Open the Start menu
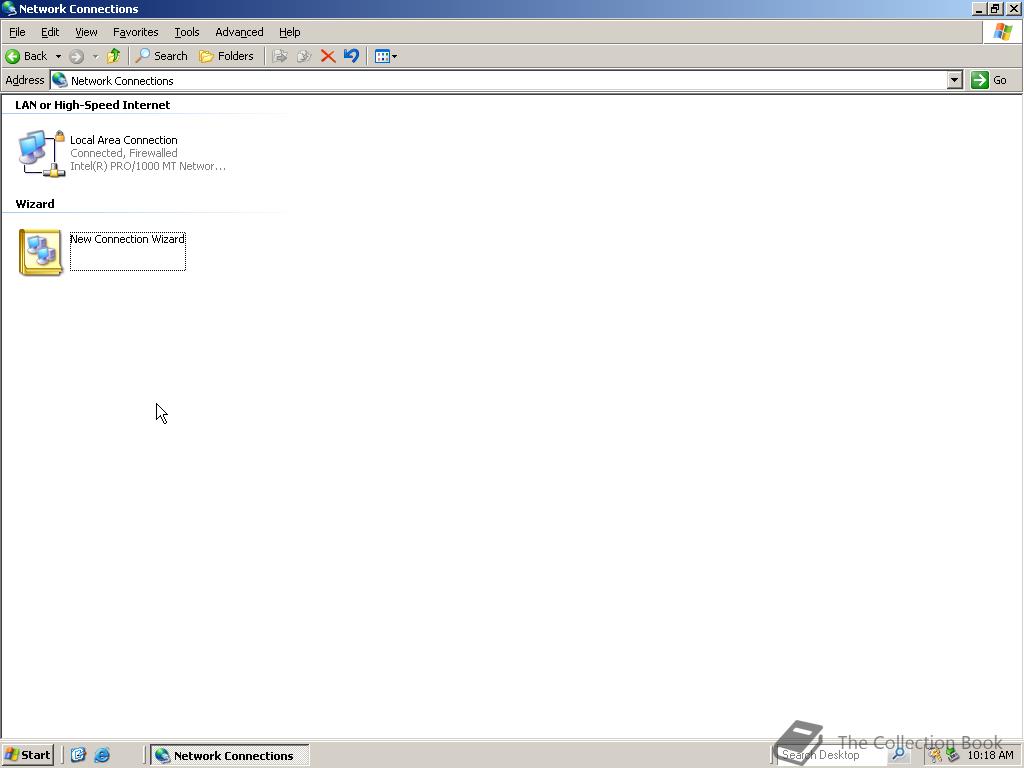 pos(27,755)
